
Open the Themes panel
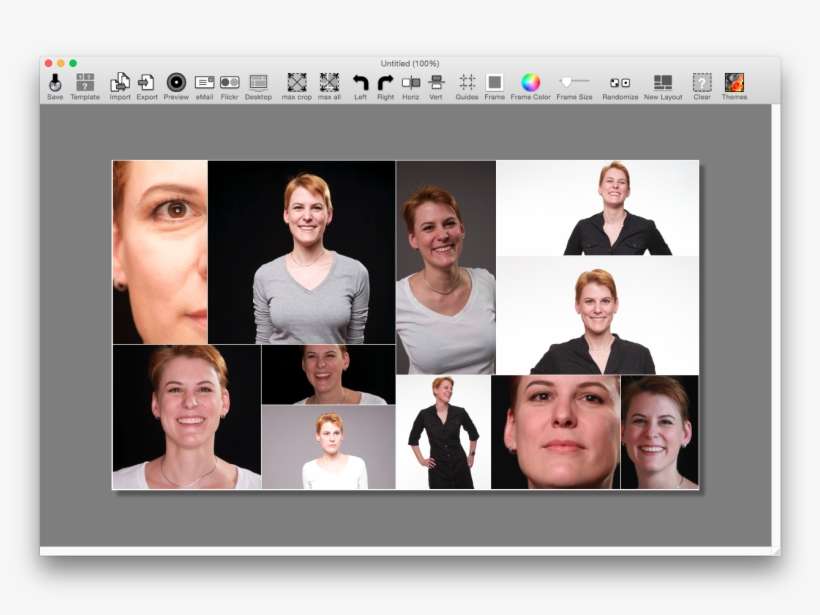pos(735,85)
